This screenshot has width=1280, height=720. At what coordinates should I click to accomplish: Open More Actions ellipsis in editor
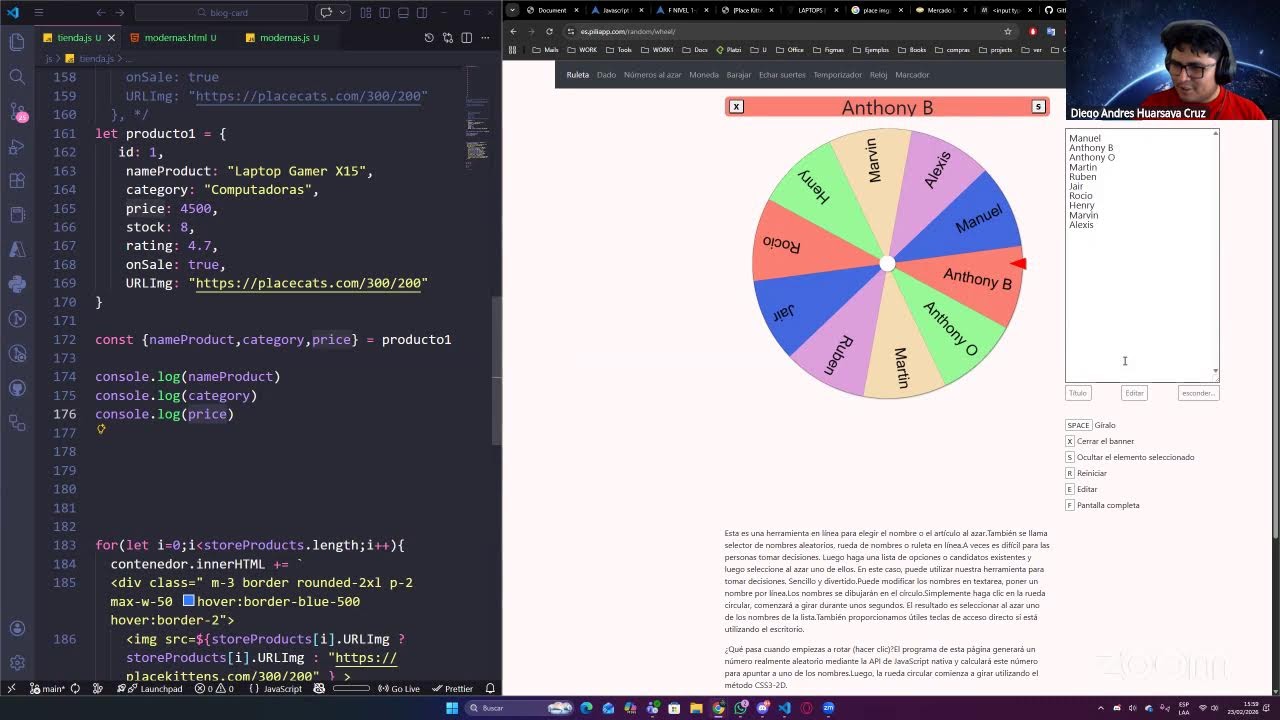coord(485,38)
